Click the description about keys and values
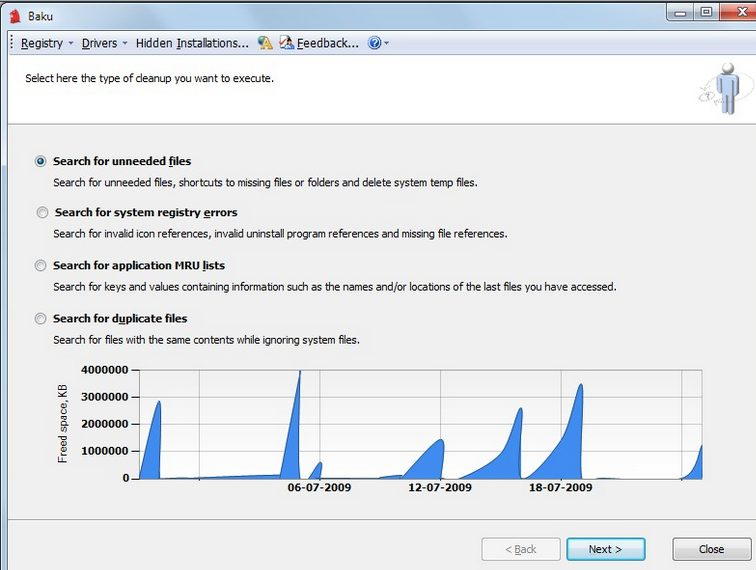 pos(335,286)
